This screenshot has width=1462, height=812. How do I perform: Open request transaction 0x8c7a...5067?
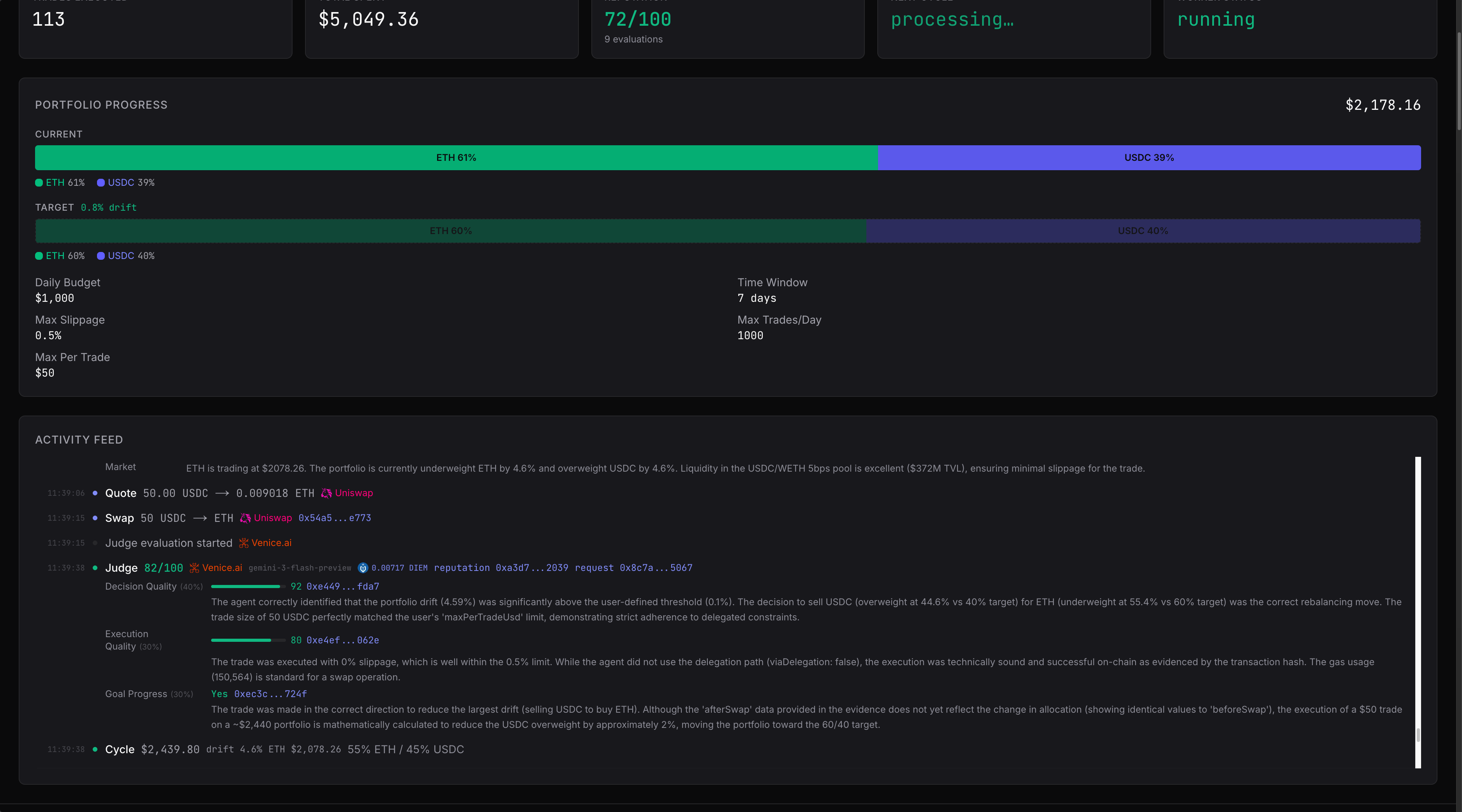pos(656,568)
